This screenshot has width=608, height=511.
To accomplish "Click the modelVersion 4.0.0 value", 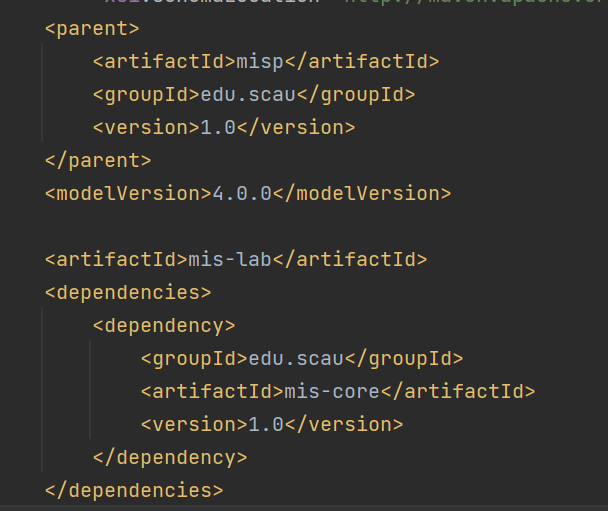I will pos(242,193).
